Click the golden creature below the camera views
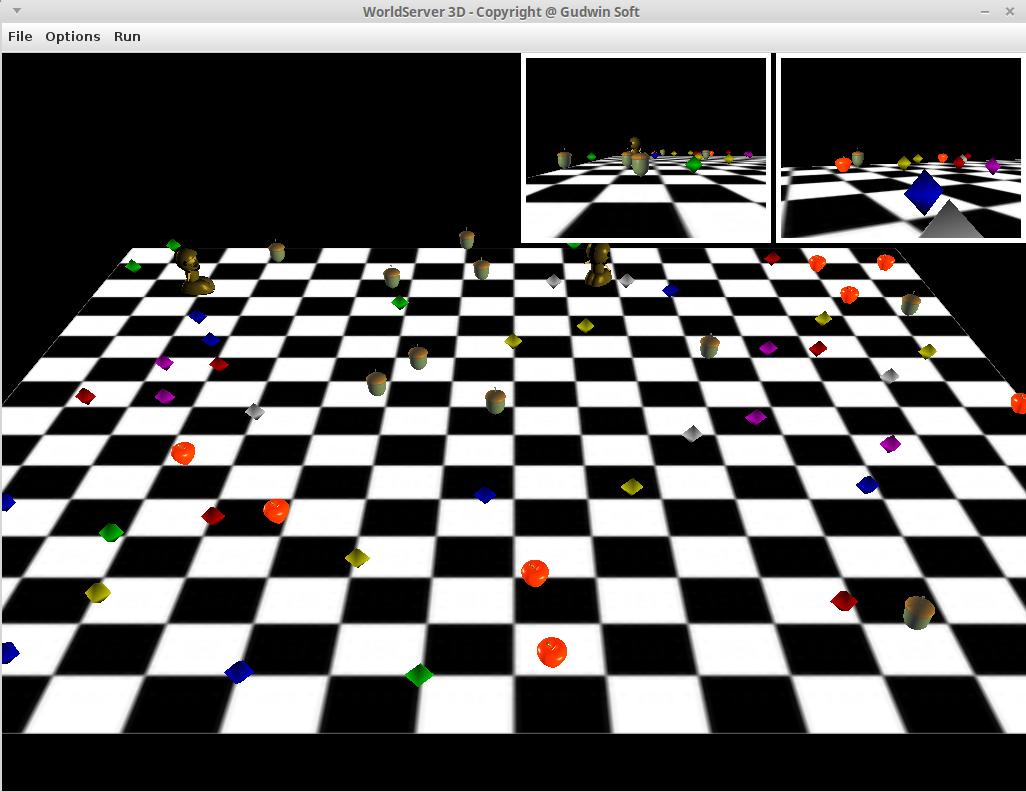 [598, 265]
